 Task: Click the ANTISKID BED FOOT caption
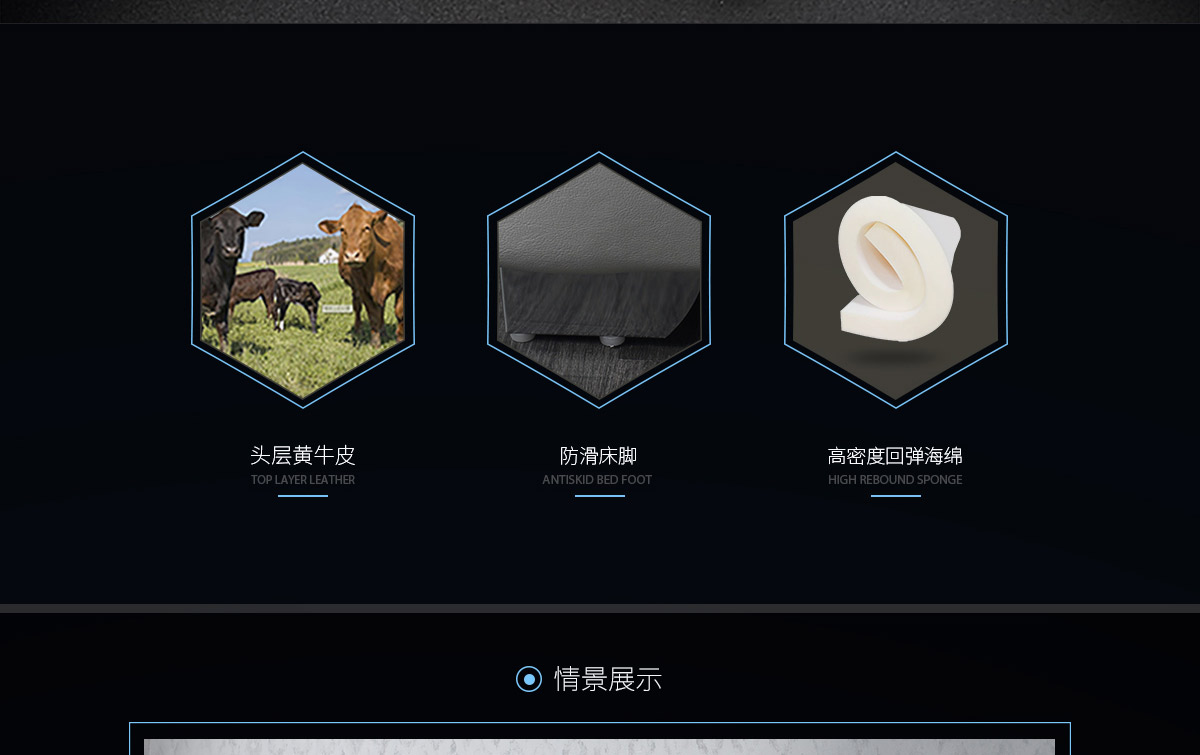tap(597, 480)
